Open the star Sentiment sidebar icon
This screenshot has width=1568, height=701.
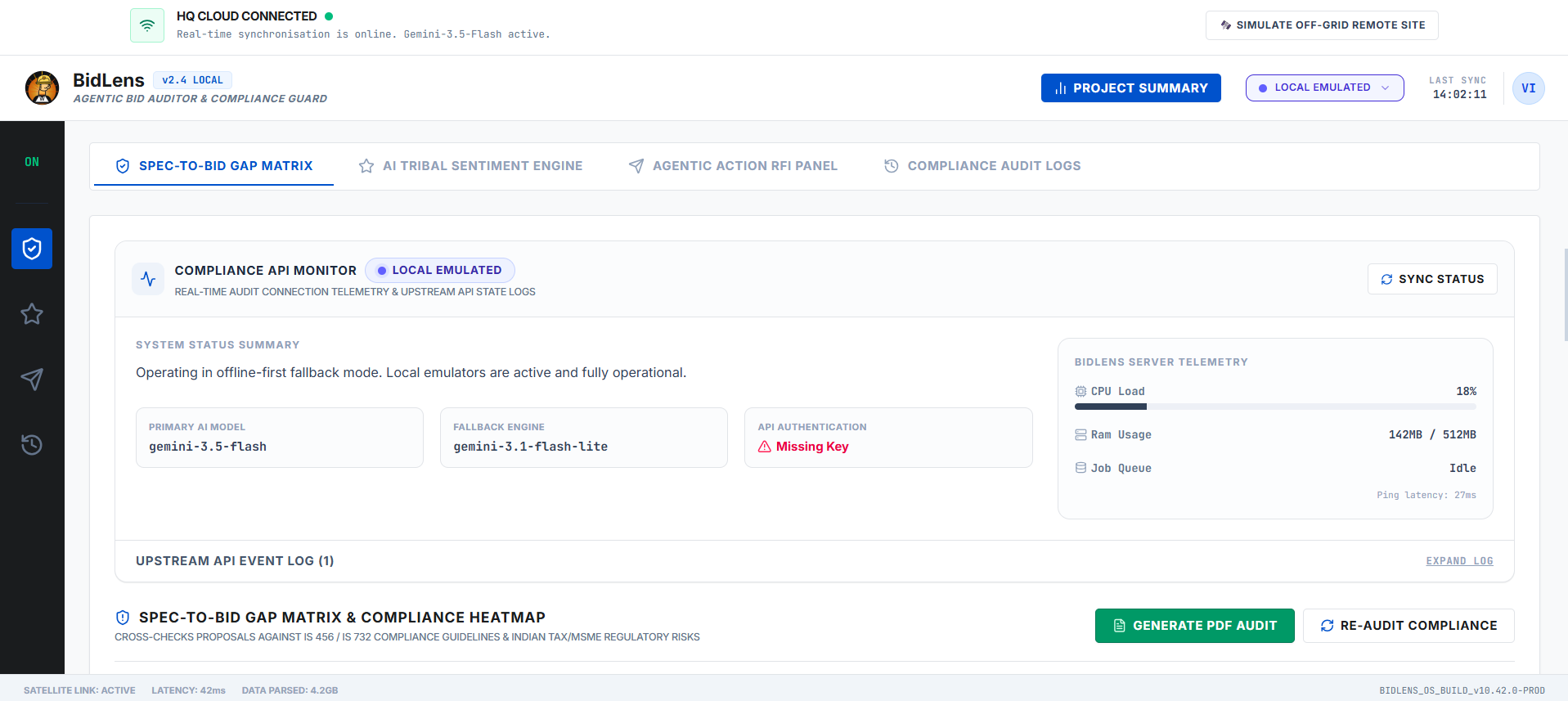pyautogui.click(x=32, y=314)
